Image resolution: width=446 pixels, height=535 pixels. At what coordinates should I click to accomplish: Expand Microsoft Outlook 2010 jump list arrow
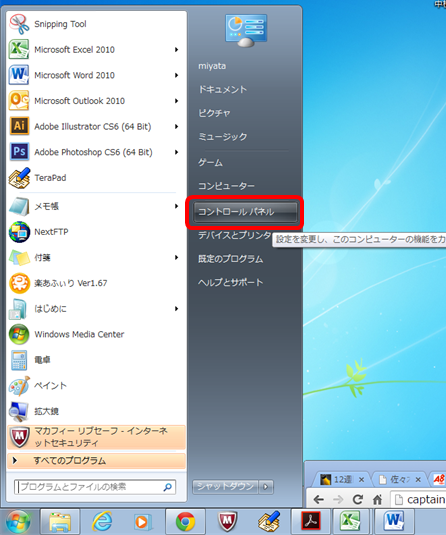pyautogui.click(x=176, y=101)
